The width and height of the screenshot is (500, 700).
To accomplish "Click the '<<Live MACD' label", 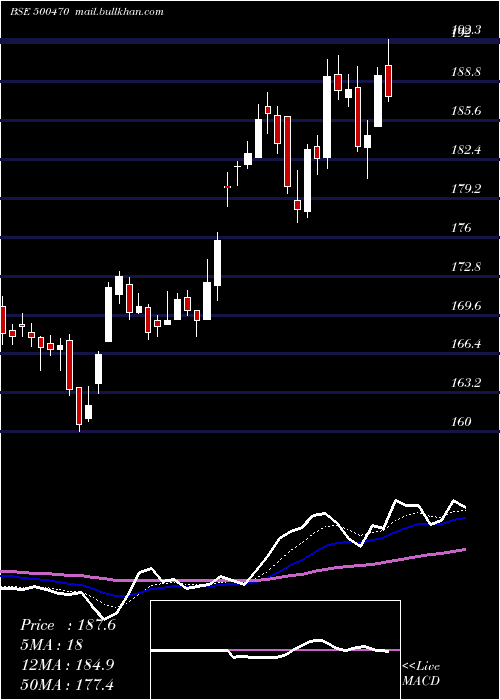I will (x=421, y=673).
